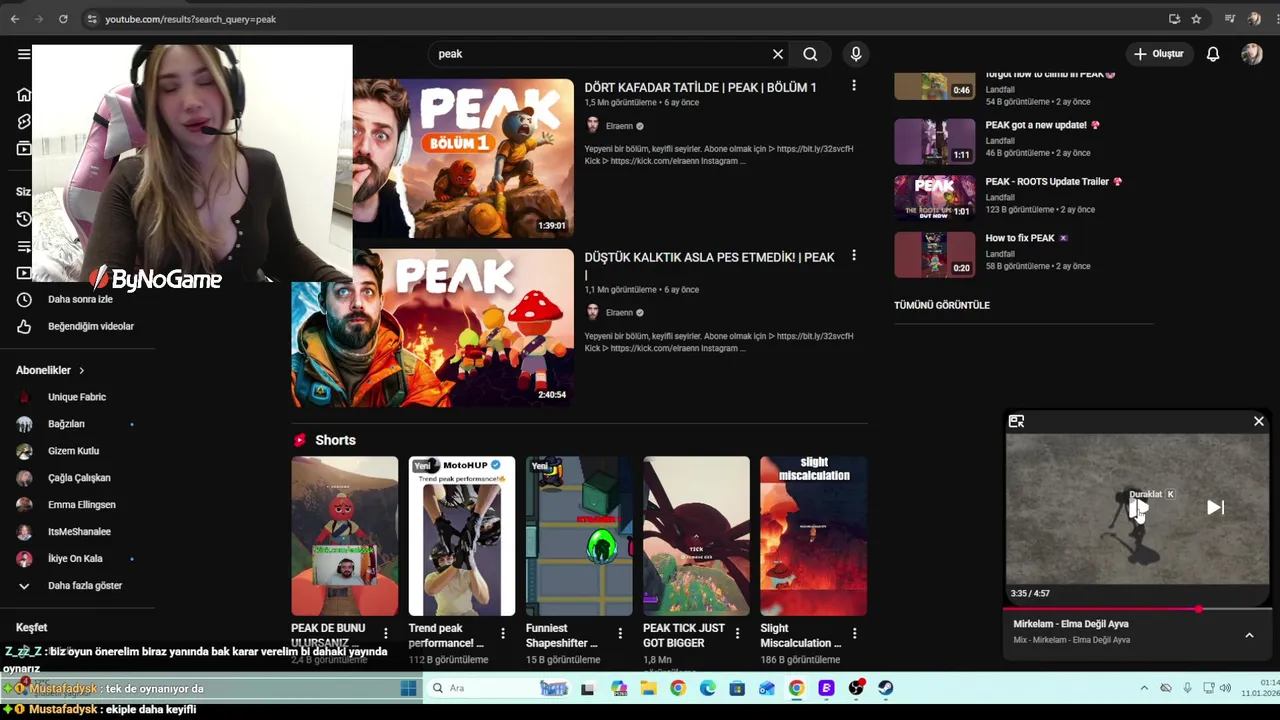1280x720 pixels.
Task: Open more options for Trend peak performance short
Action: click(x=503, y=633)
